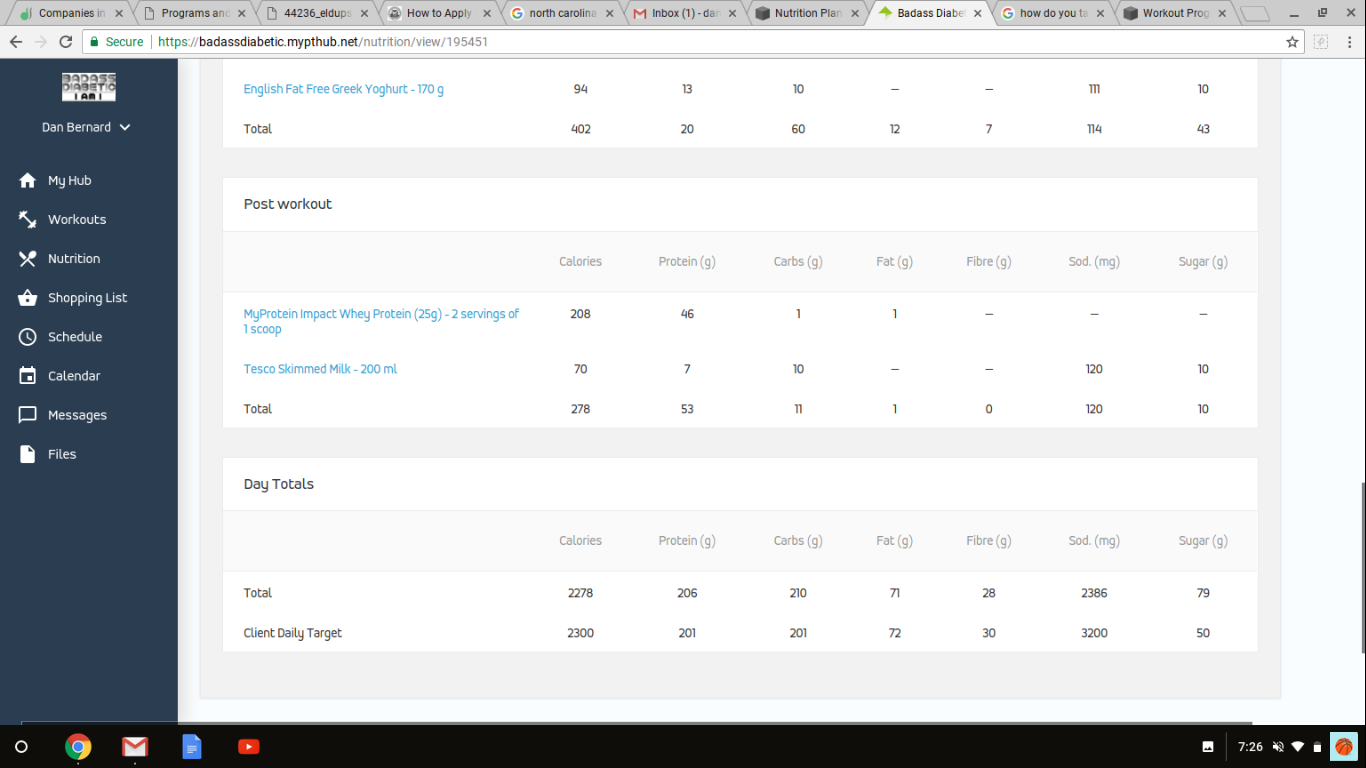1366x768 pixels.
Task: Switch to the north carolina Google tab
Action: [x=562, y=14]
